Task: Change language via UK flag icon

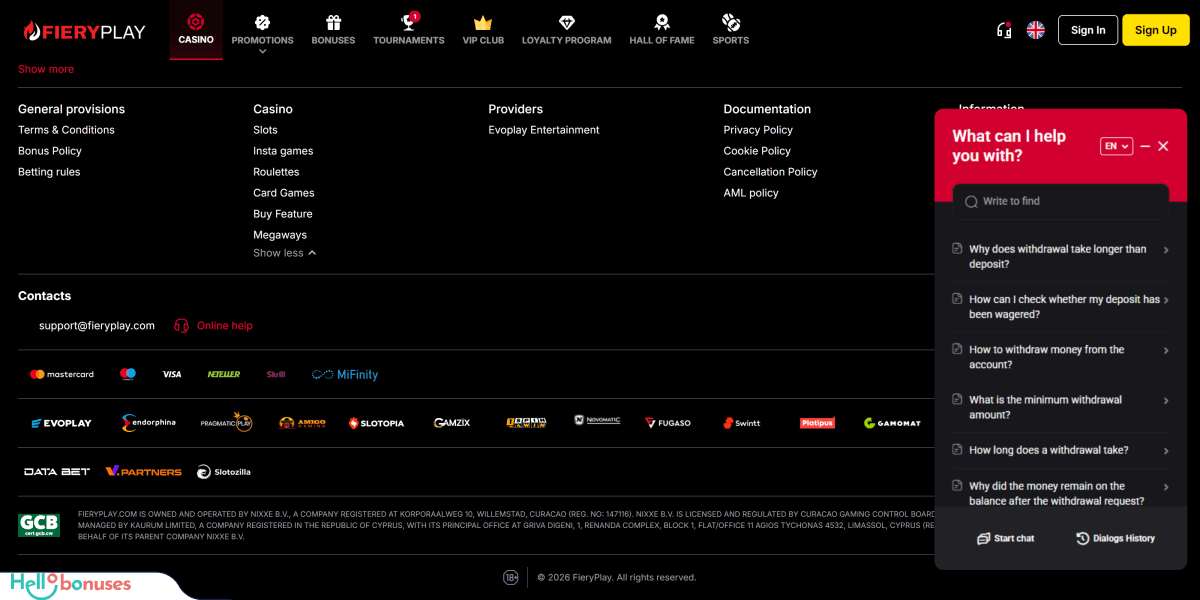Action: [x=1036, y=30]
